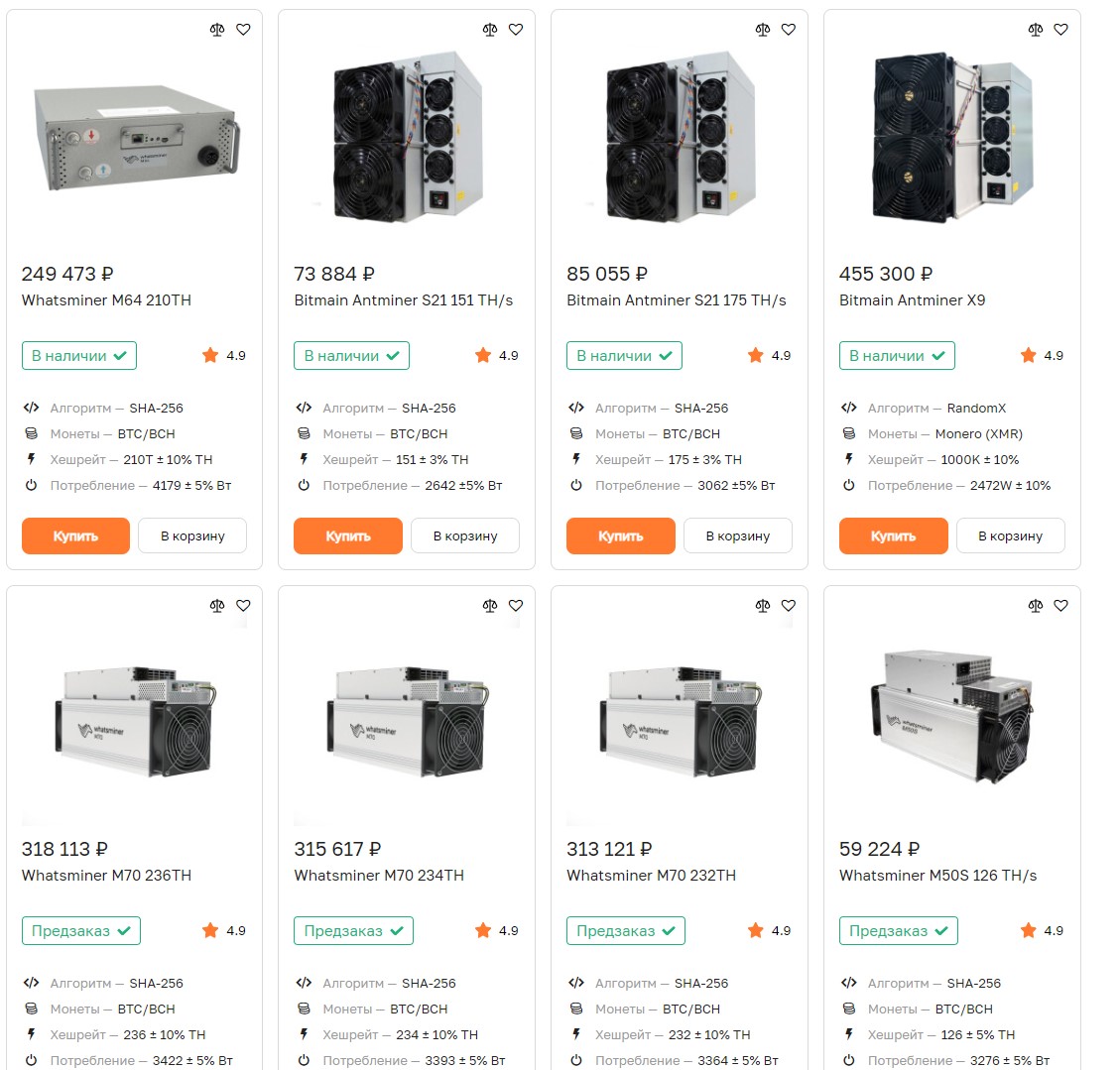Favorite the Whatsminer M64 210TH

tap(244, 30)
